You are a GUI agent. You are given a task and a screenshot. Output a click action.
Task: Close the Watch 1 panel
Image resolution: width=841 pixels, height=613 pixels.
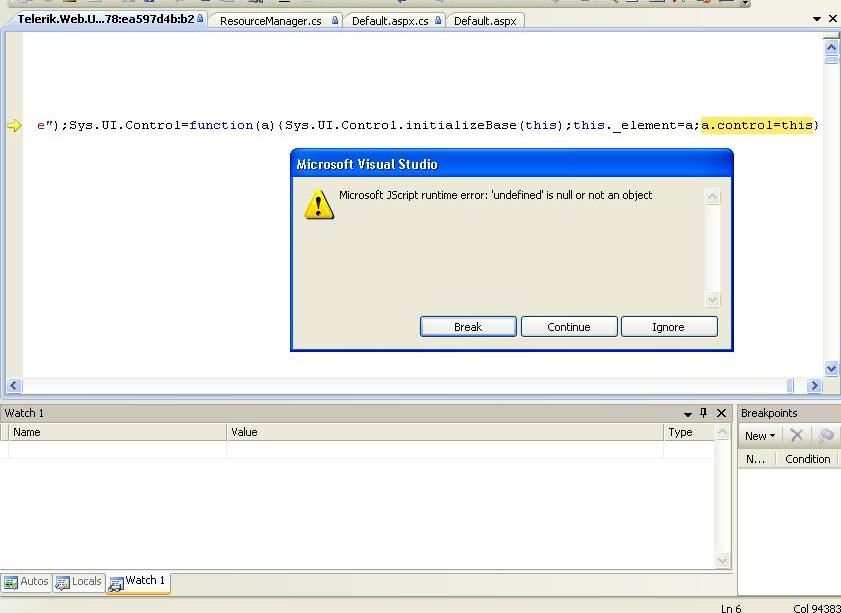(721, 413)
